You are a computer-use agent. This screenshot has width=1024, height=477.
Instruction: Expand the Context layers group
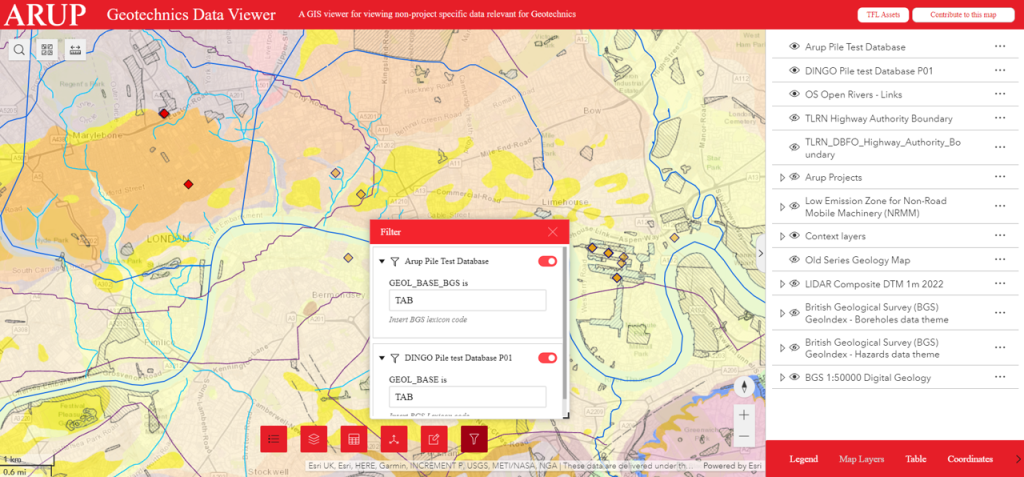click(782, 235)
